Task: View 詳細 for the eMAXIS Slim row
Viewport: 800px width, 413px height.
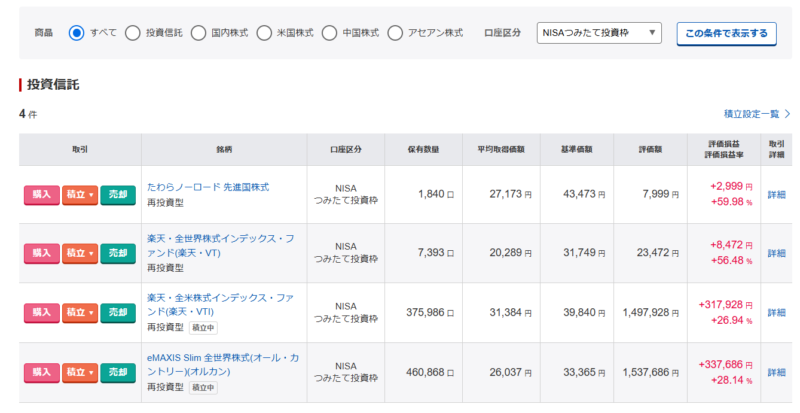Action: coord(776,372)
